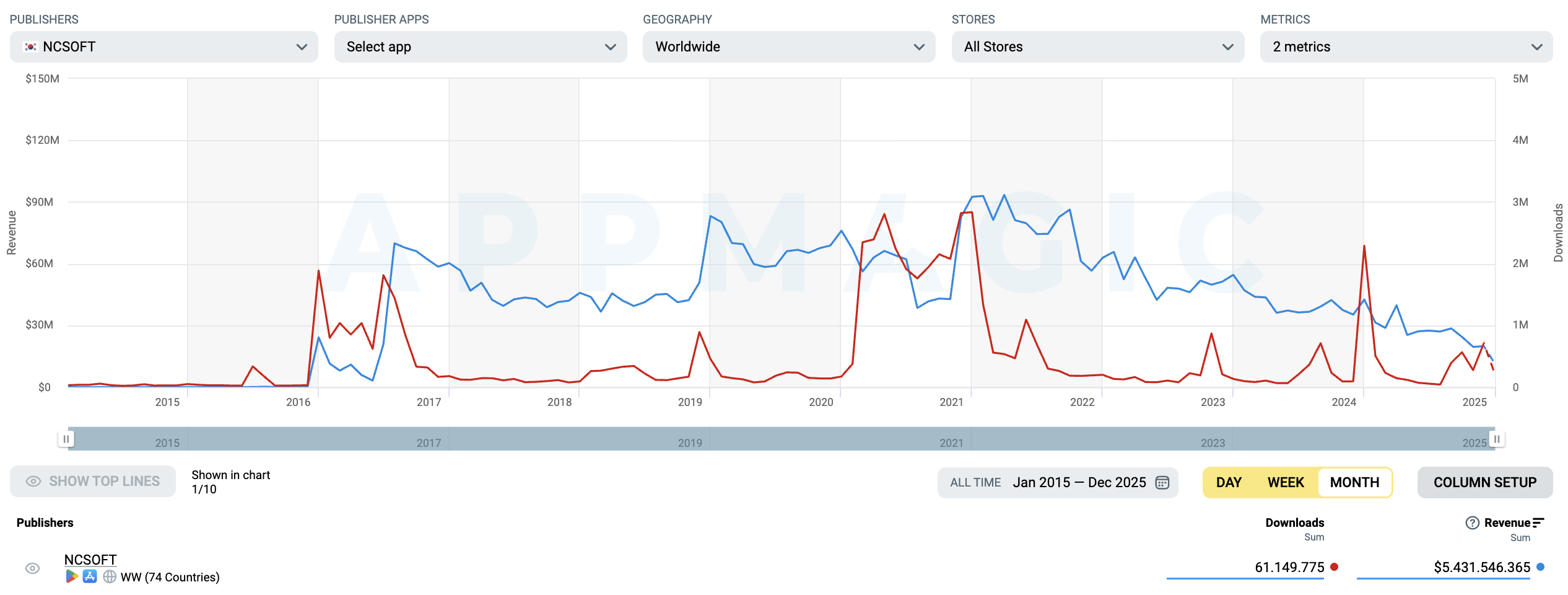
Task: Click the Revenue help question-mark icon
Action: pyautogui.click(x=1472, y=523)
